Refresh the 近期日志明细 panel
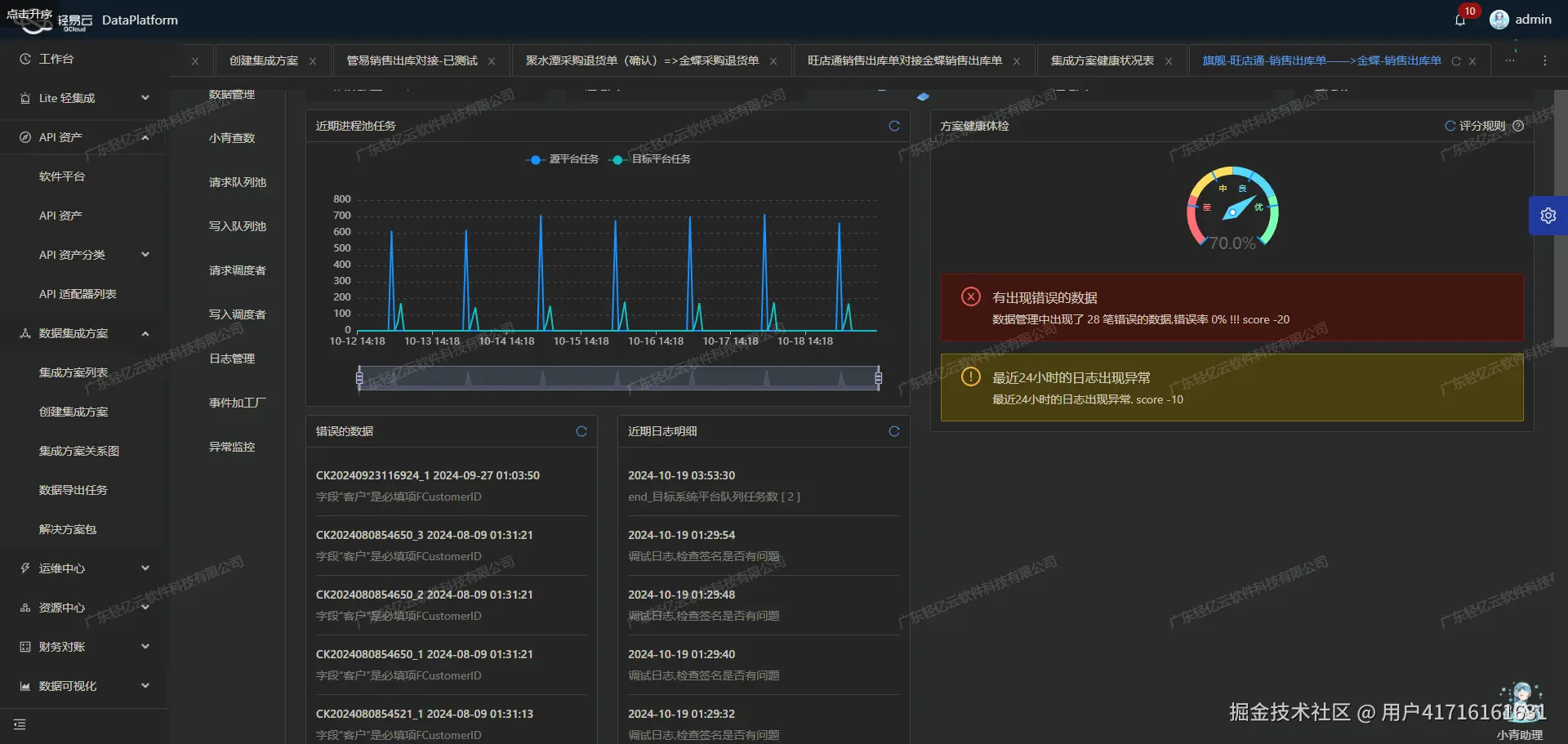The image size is (1568, 744). [894, 431]
